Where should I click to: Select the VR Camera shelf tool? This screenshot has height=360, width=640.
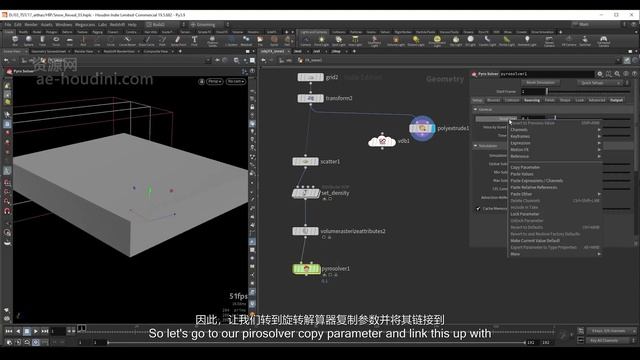569,41
